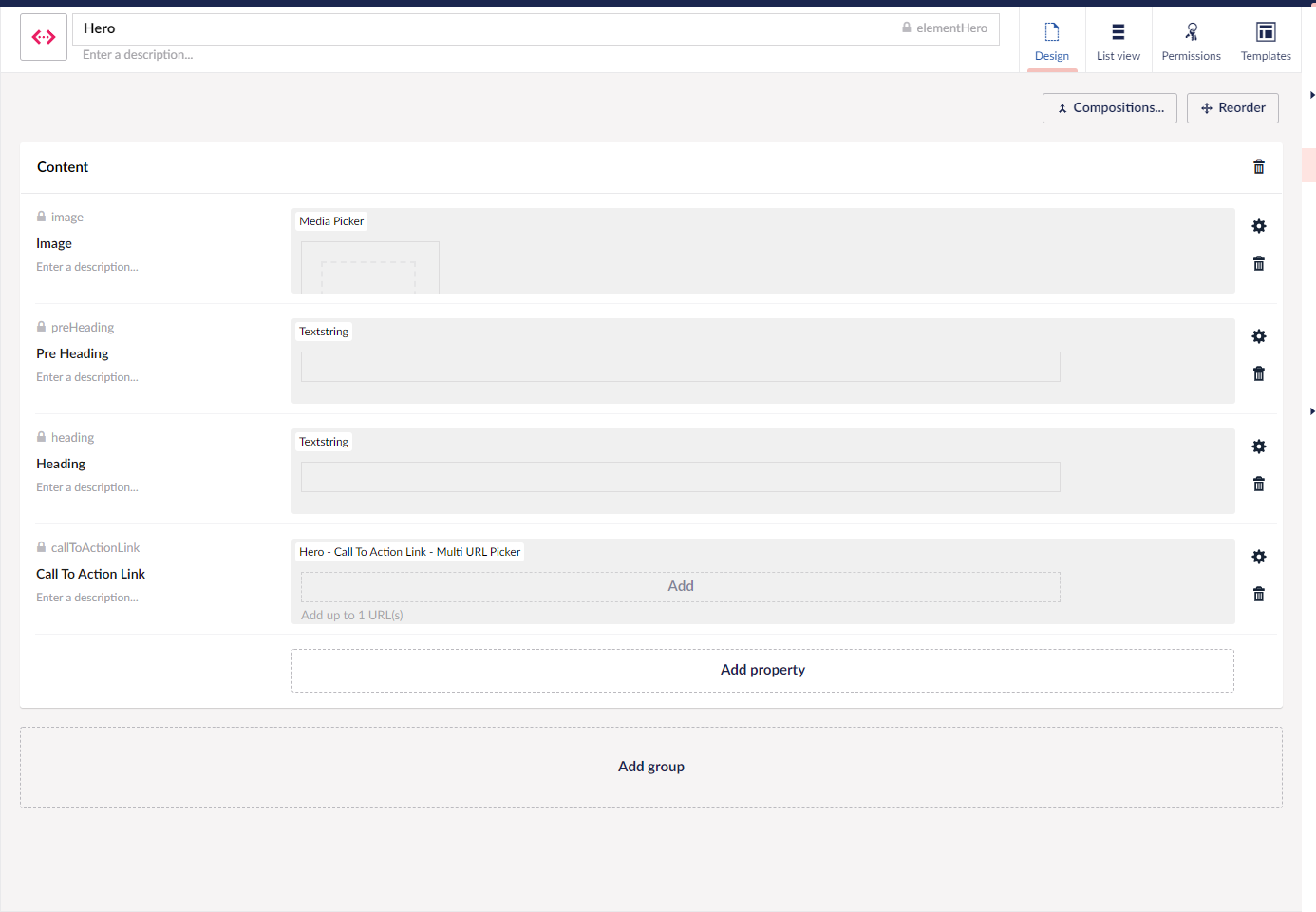The image size is (1316, 912).
Task: Delete the Pre Heading property
Action: tap(1259, 374)
